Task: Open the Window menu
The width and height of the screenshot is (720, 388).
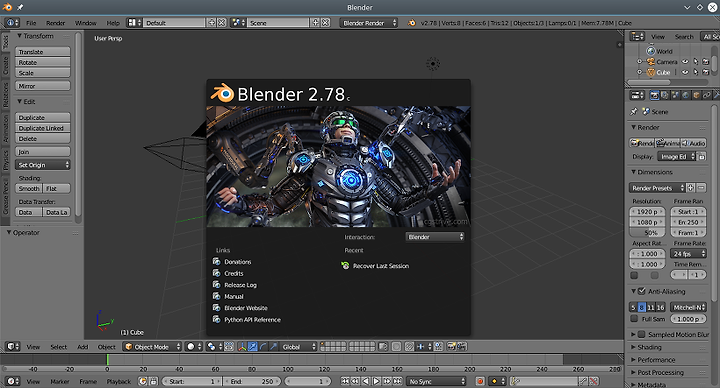Action: (85, 23)
